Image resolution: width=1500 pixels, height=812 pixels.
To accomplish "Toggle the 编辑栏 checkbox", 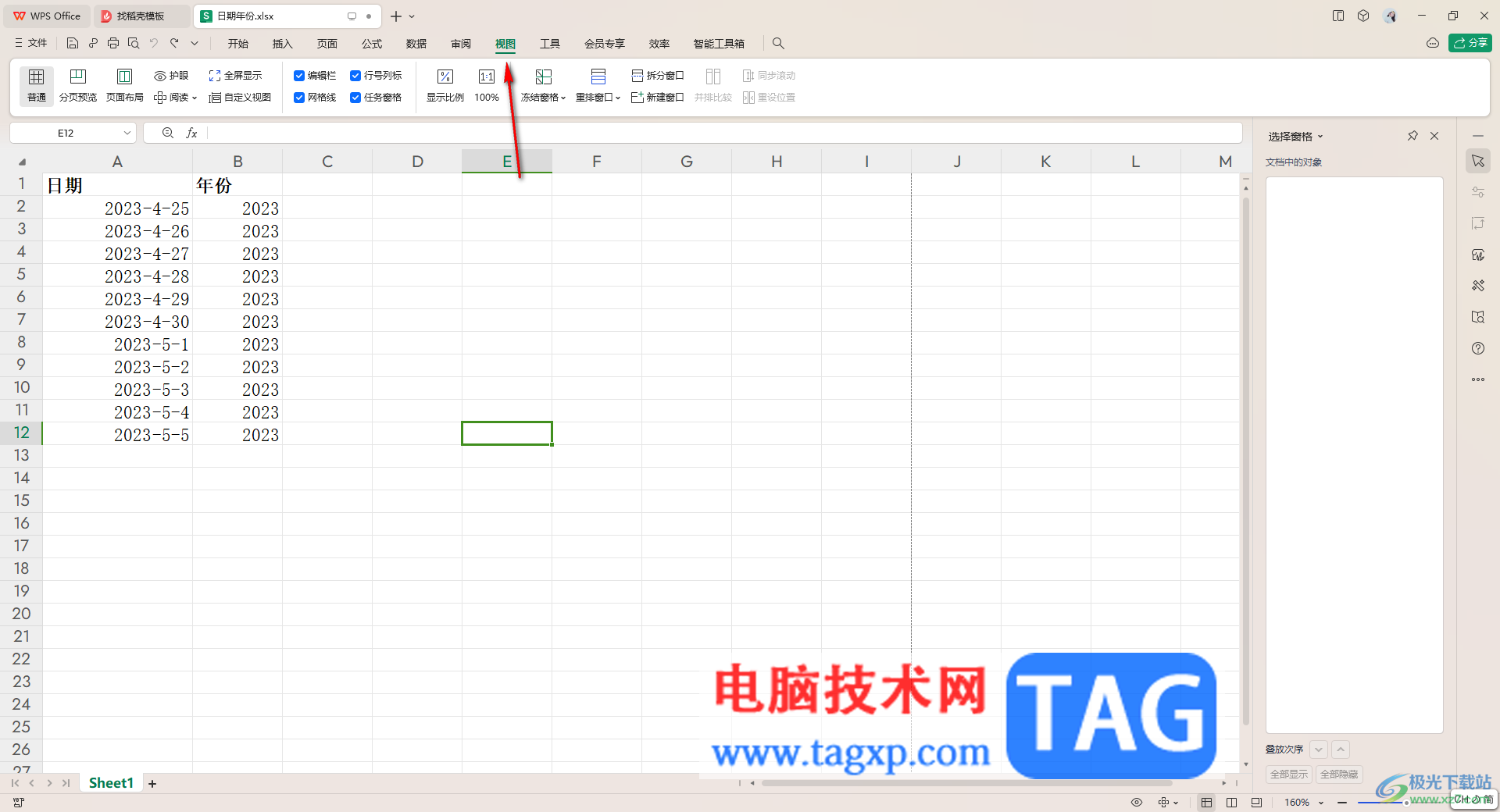I will pos(299,76).
